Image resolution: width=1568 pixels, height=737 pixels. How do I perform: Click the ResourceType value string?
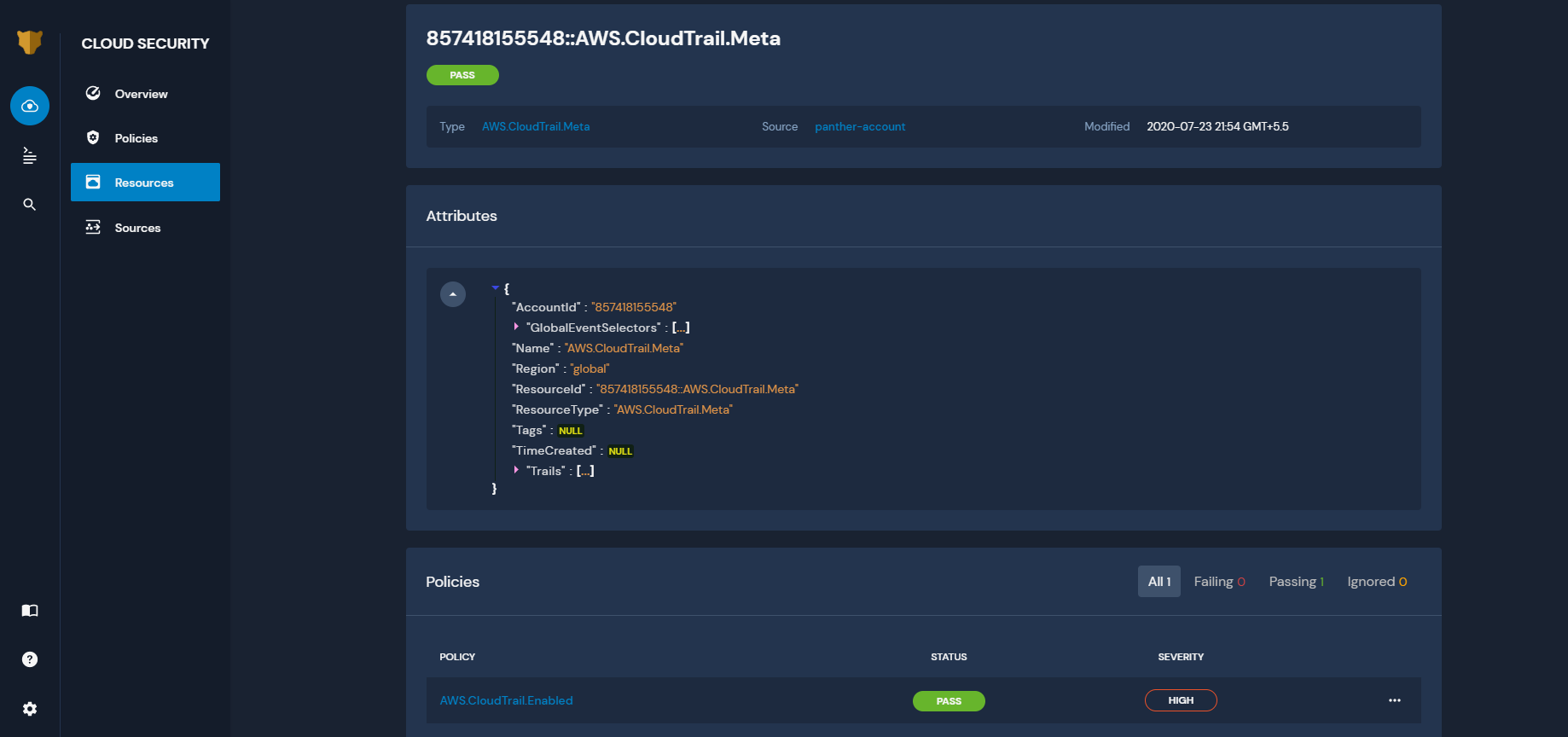point(673,409)
